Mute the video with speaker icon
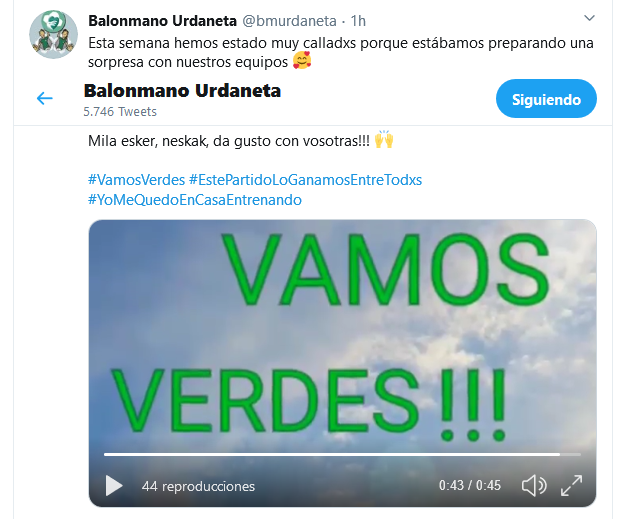 534,485
